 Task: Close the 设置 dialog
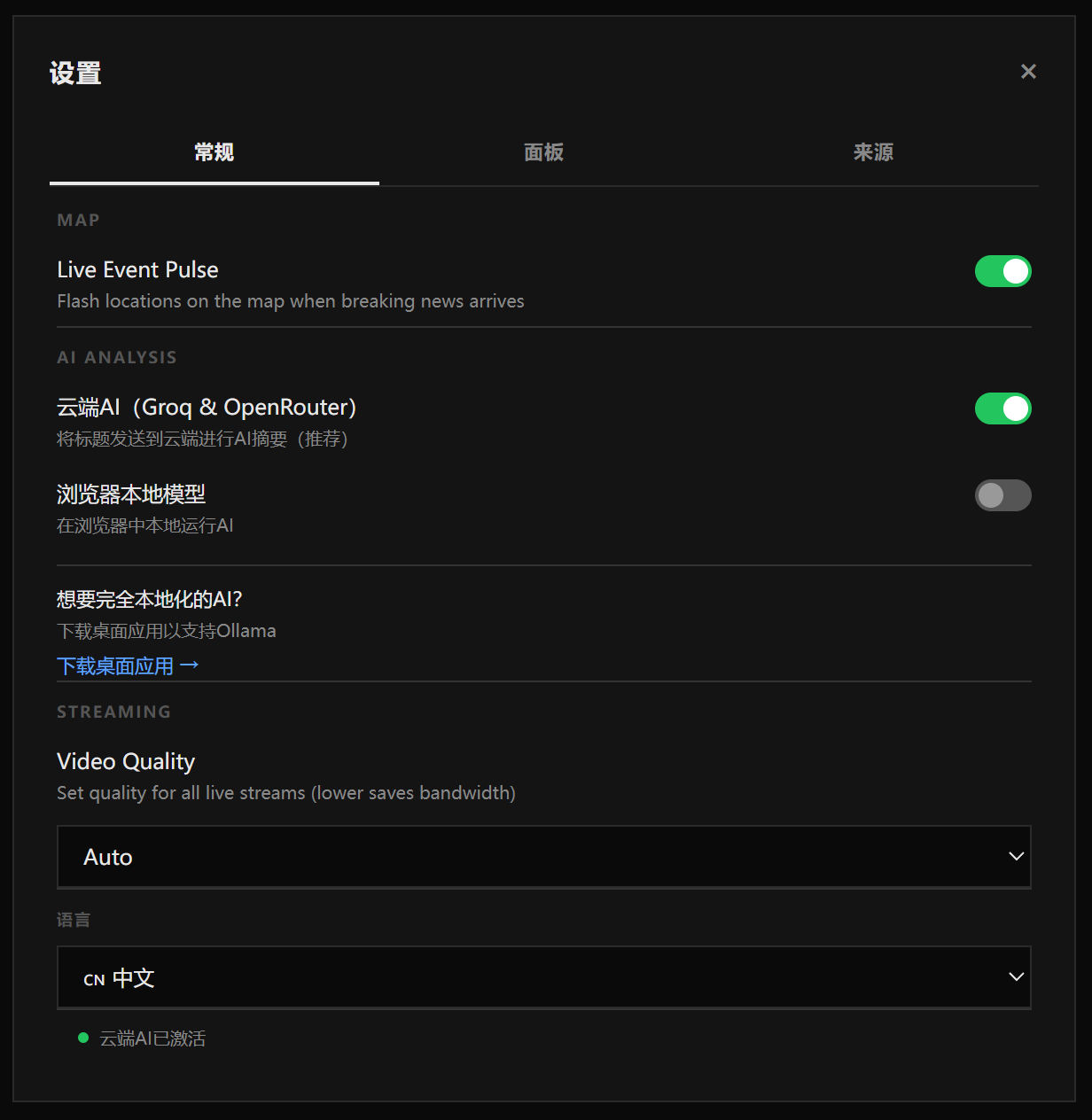click(x=1028, y=71)
